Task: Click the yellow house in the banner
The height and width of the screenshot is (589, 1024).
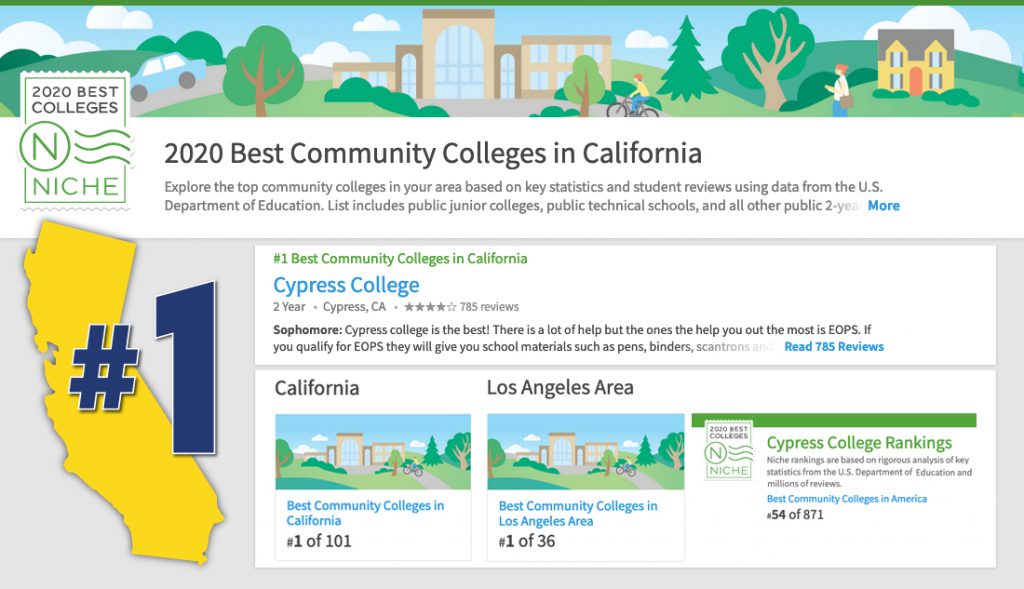Action: [x=916, y=62]
